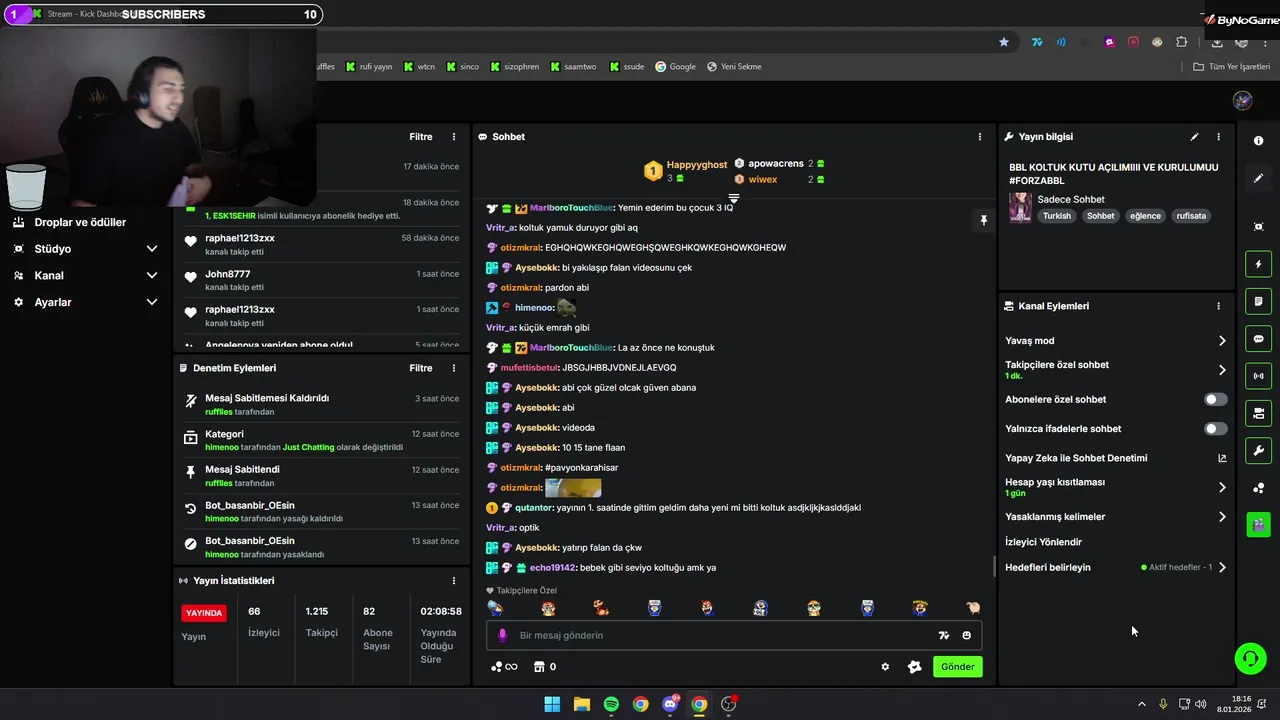
Task: Toggle Yalnızca ifadelerle sohbet switch
Action: coord(1215,428)
